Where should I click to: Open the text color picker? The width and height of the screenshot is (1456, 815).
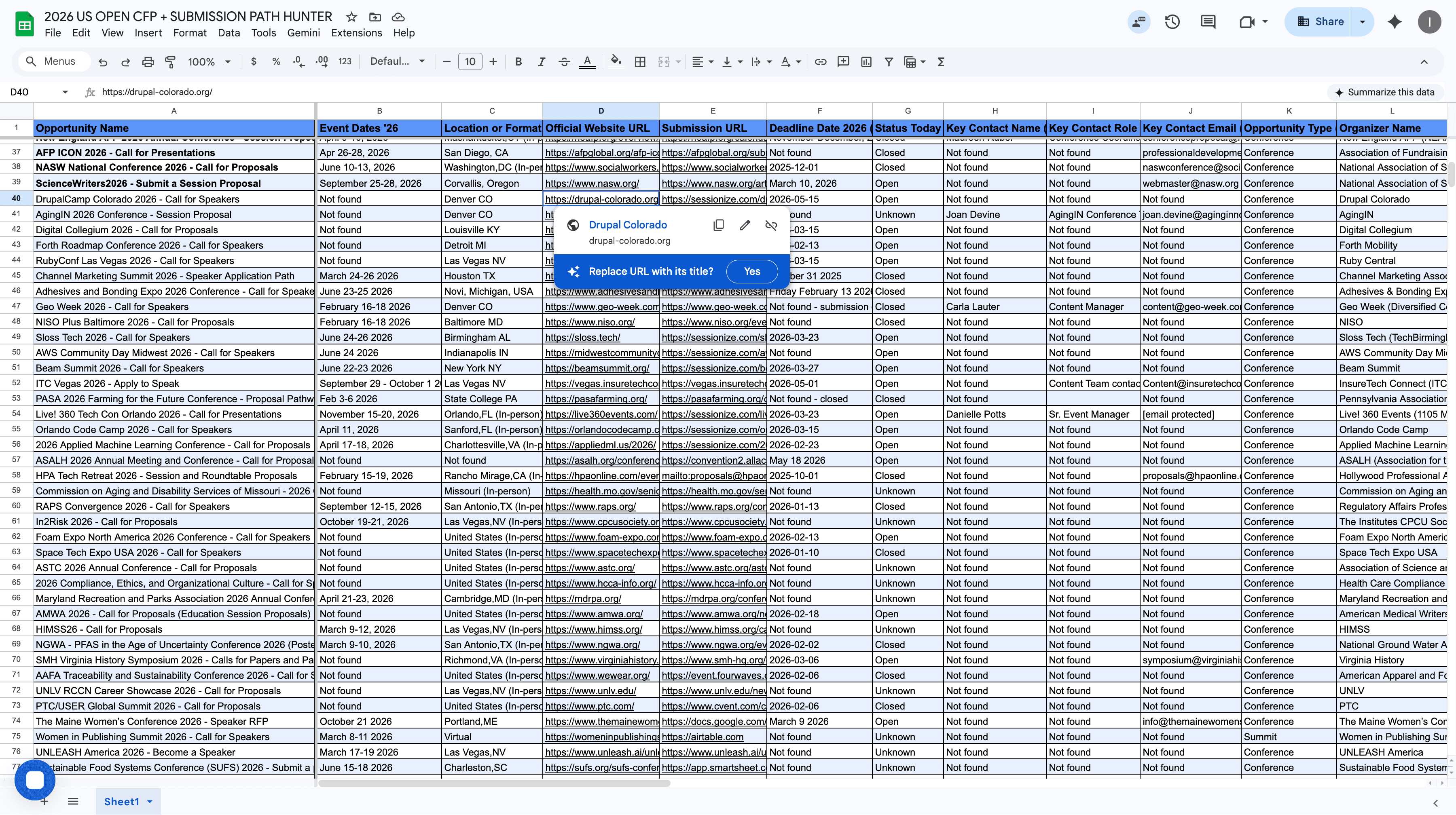coord(587,61)
